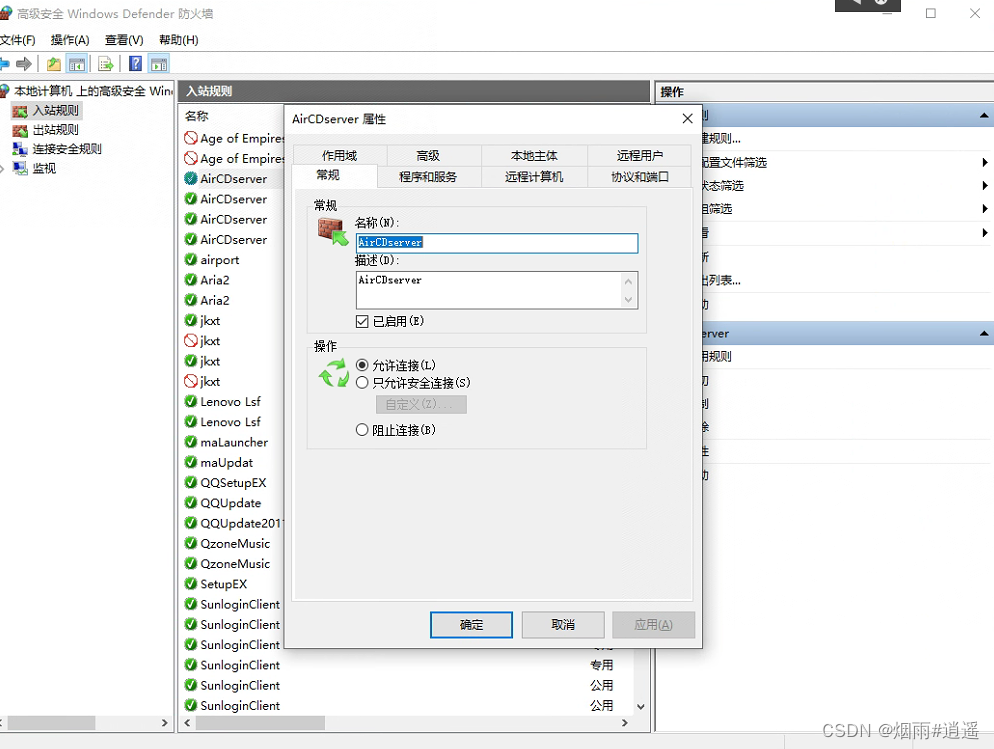Click rule list horizontal scrollbar thumb
Screen dimensions: 994x749
[x=260, y=722]
